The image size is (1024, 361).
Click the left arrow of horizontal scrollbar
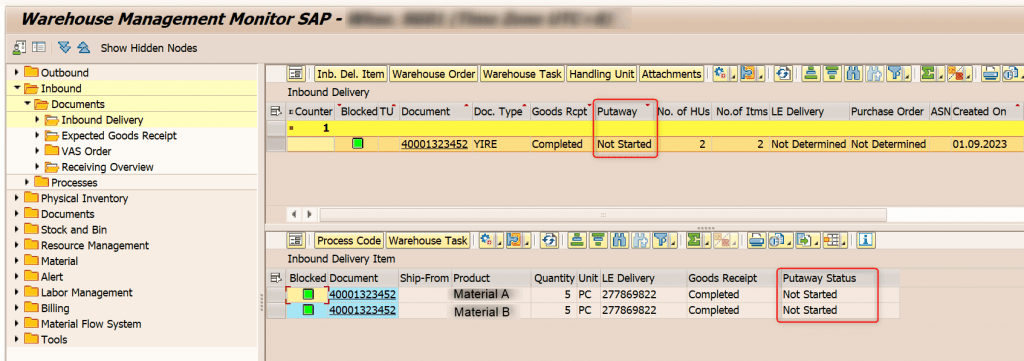point(294,214)
